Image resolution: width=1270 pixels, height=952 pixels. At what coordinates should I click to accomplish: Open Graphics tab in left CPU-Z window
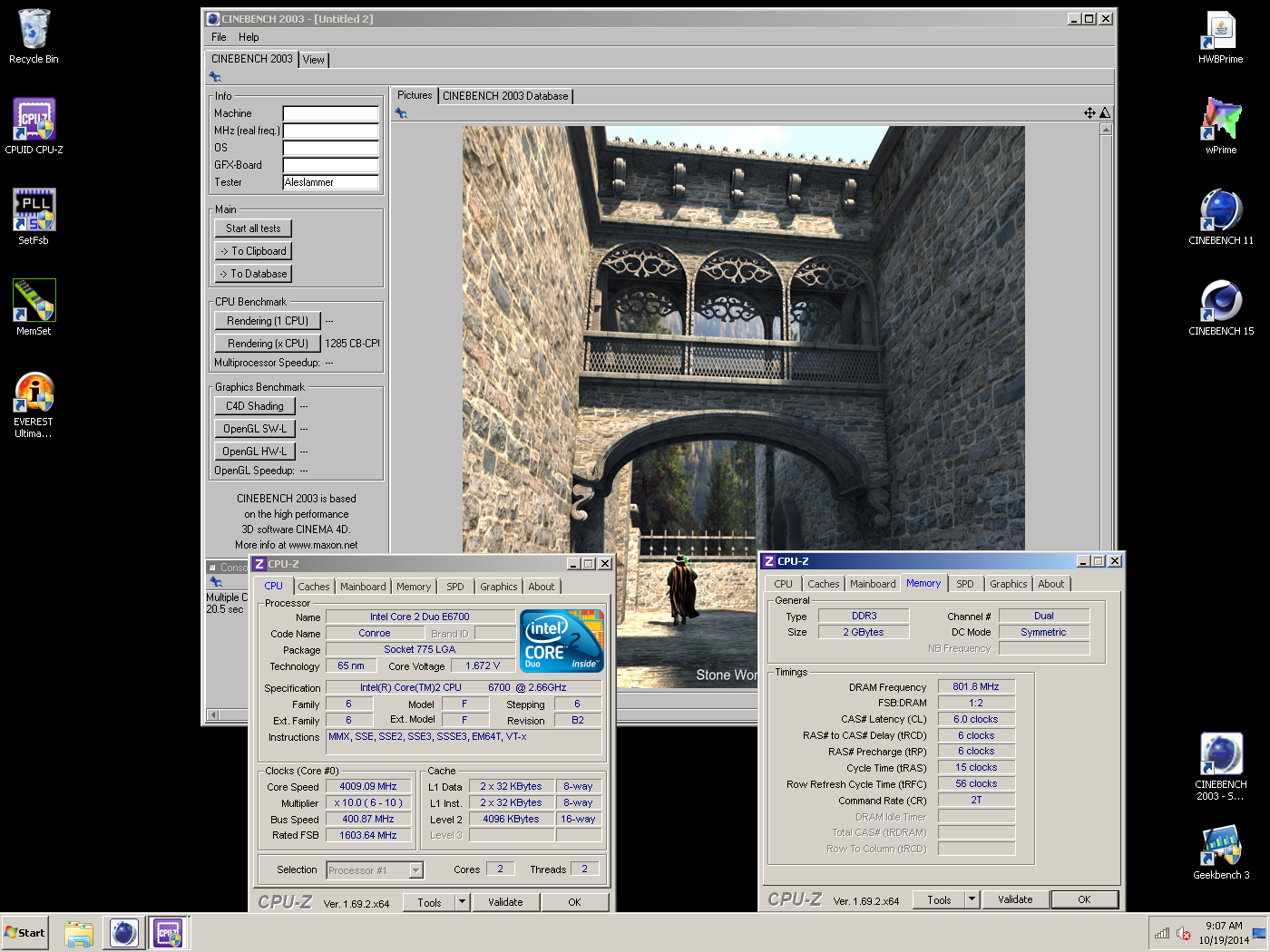point(499,587)
